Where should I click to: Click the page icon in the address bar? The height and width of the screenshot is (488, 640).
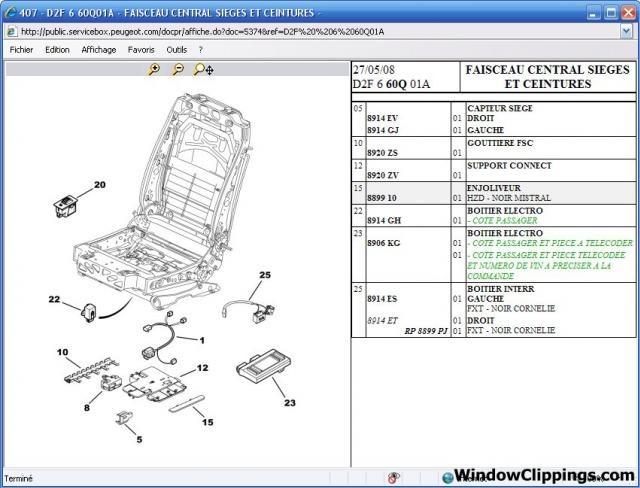(11, 31)
